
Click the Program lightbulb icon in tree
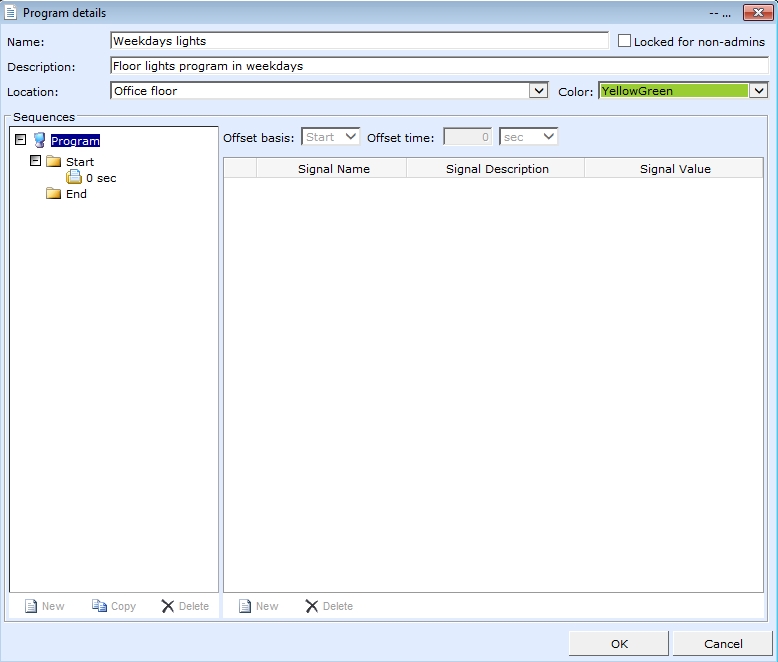coord(39,141)
